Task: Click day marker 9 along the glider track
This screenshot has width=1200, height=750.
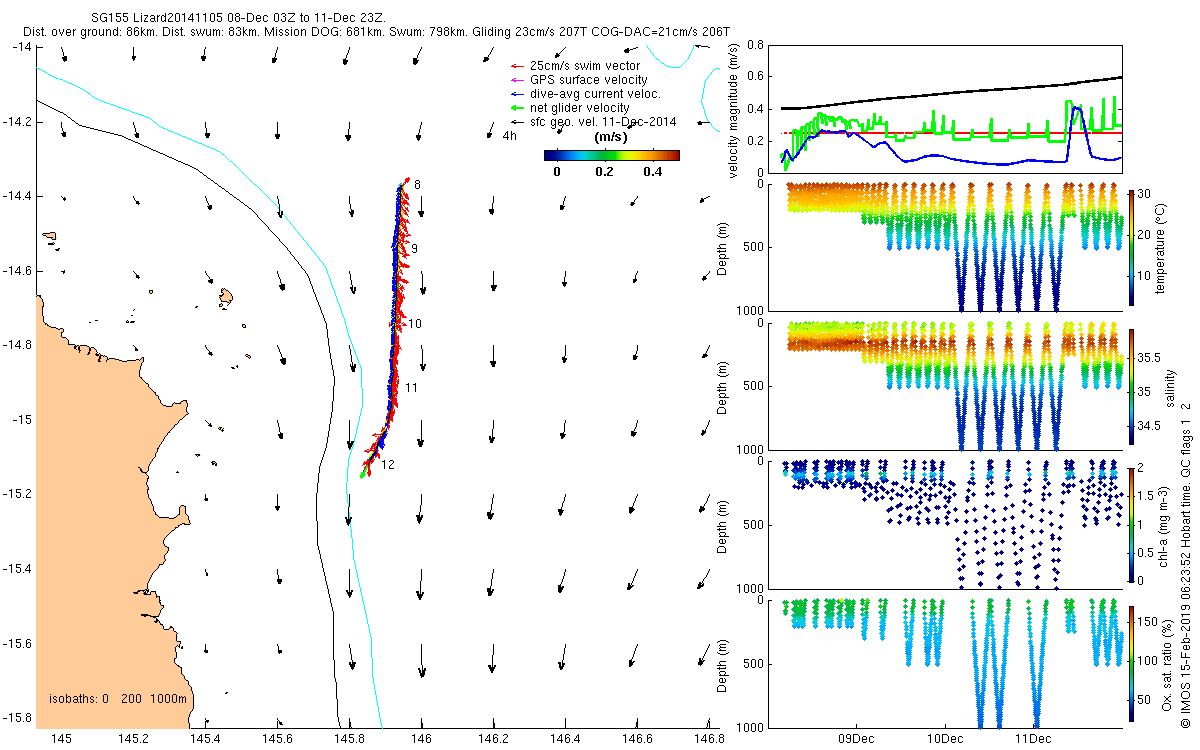Action: pos(414,248)
